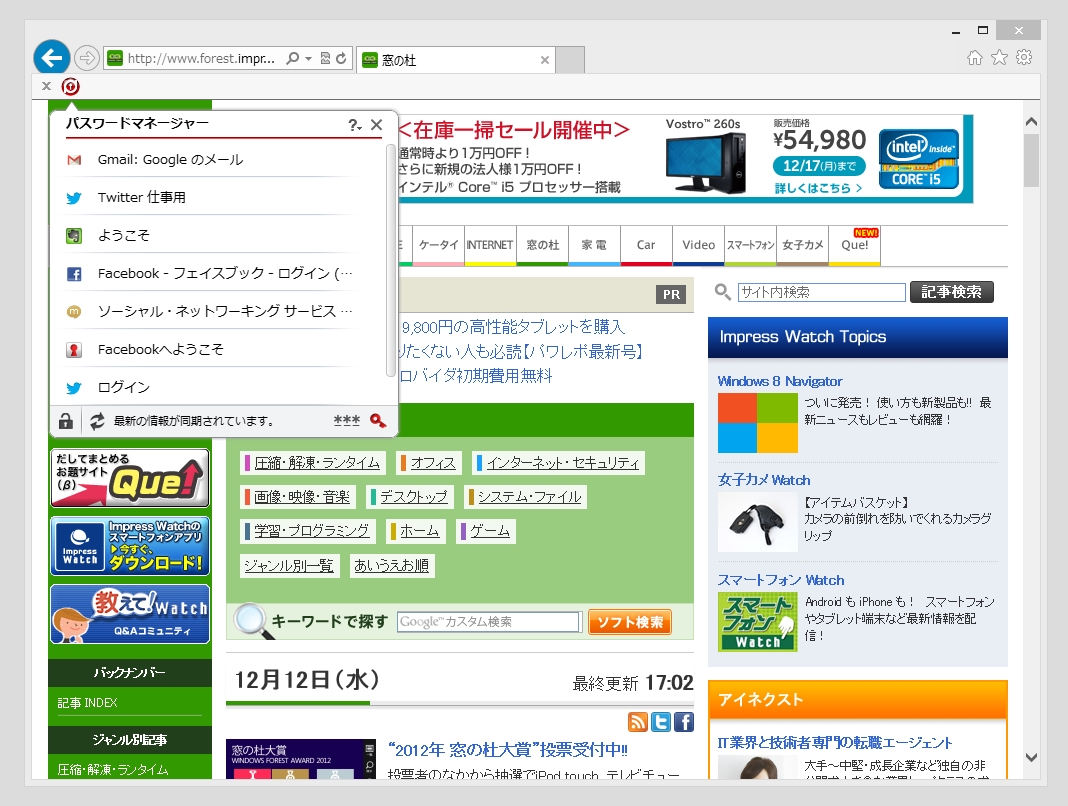Open the Car navigation tab
This screenshot has height=806, width=1068.
coord(646,245)
